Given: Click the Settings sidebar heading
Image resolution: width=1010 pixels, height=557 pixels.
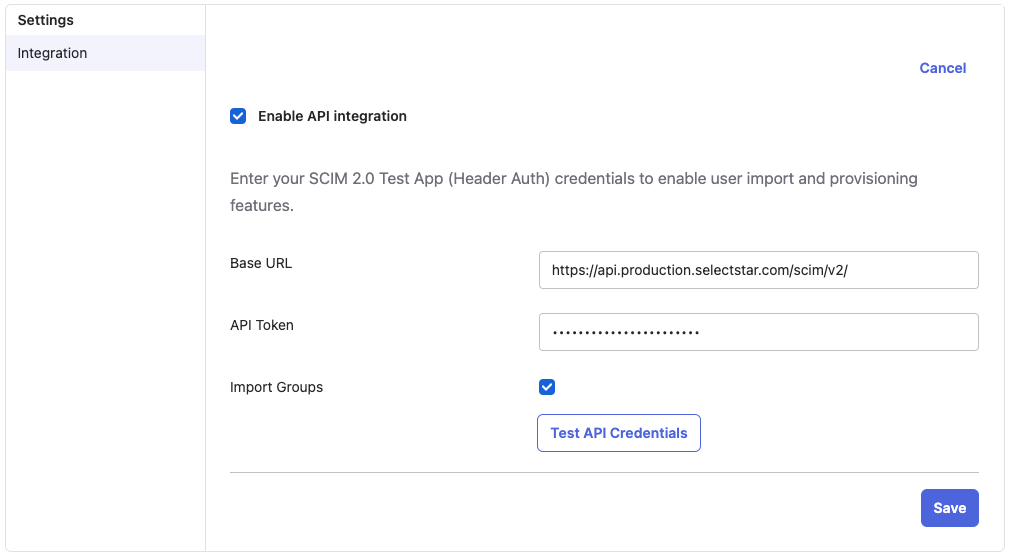Looking at the screenshot, I should pyautogui.click(x=46, y=20).
